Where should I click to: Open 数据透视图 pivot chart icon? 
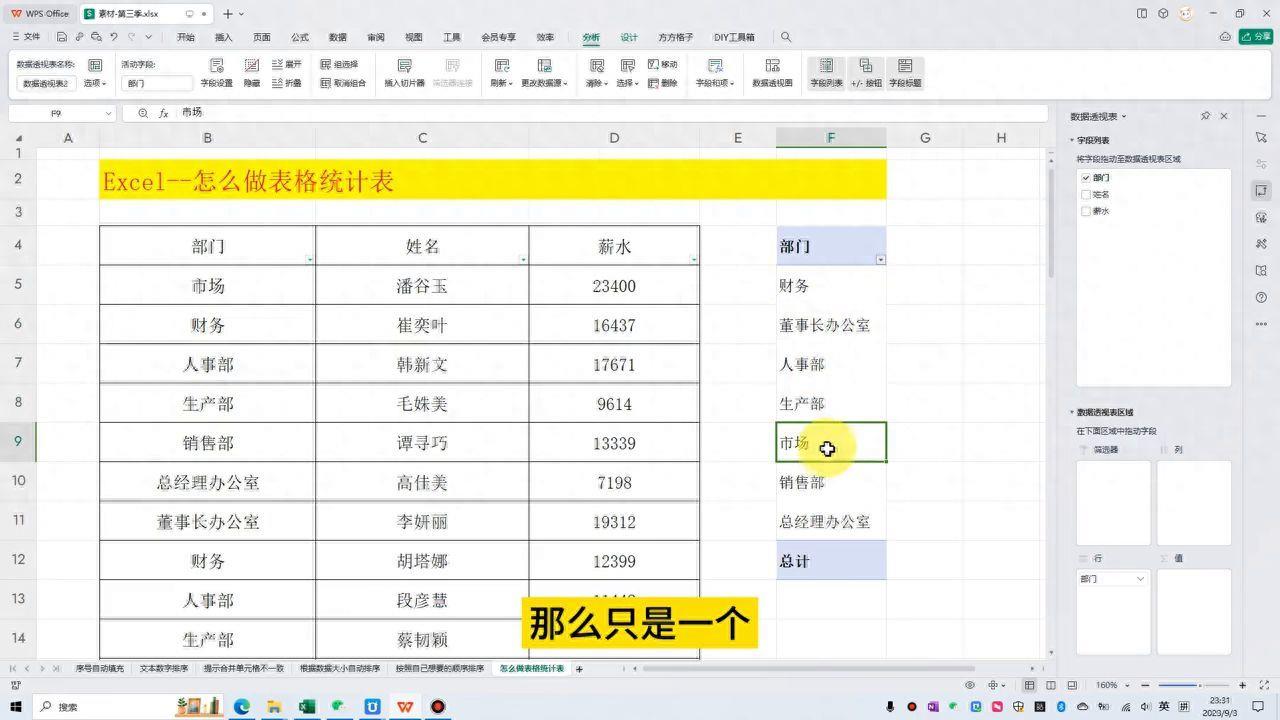pos(772,67)
